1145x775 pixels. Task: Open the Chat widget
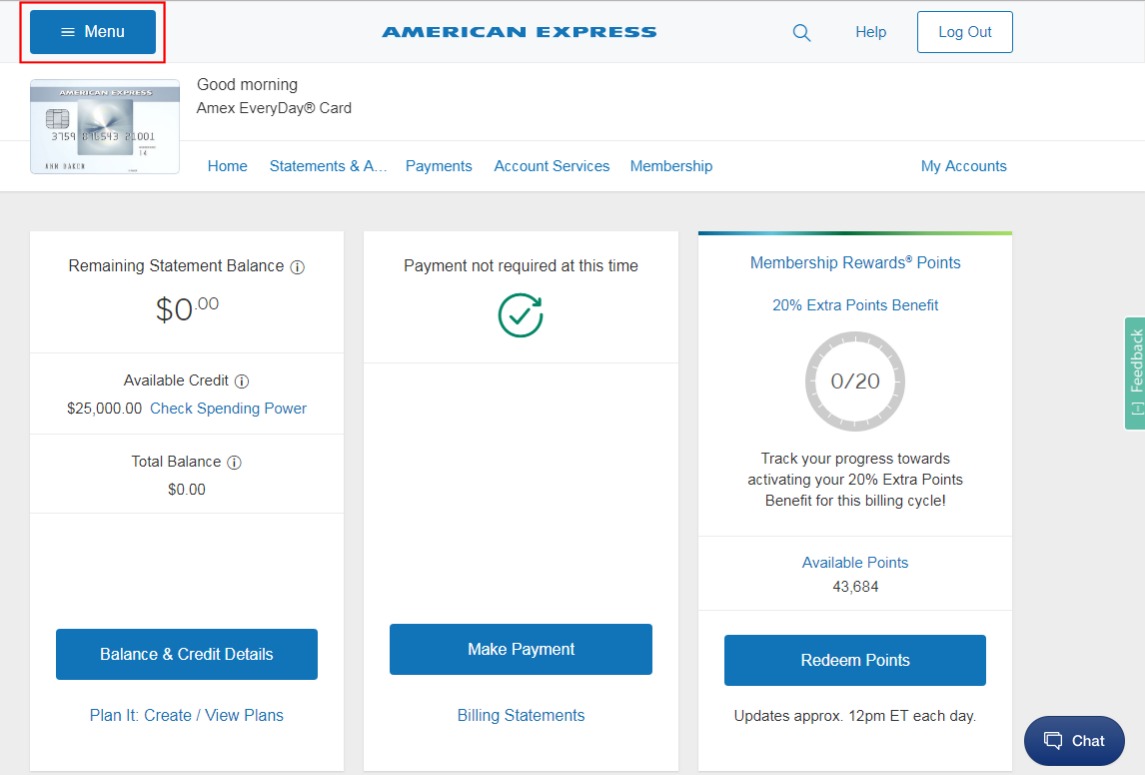pos(1074,741)
